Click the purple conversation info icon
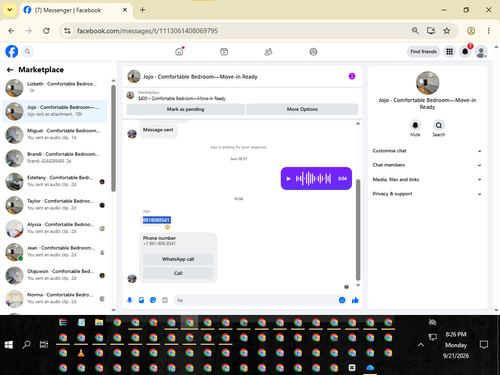Screen dimensions: 500x375 point(352,76)
